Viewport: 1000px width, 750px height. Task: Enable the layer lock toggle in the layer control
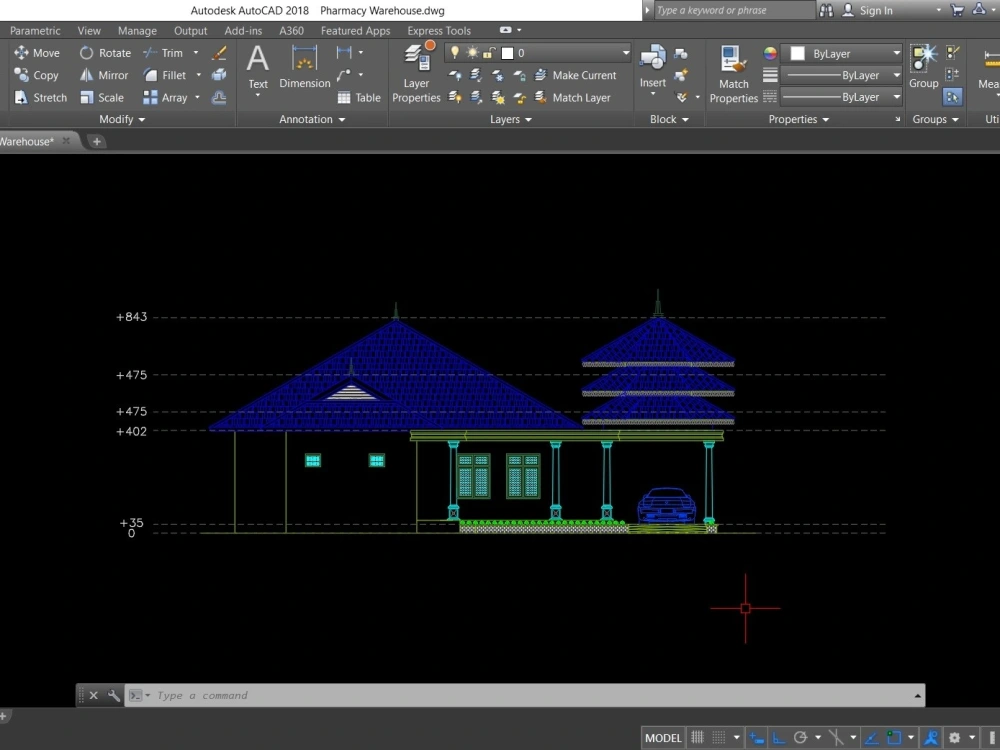(490, 52)
